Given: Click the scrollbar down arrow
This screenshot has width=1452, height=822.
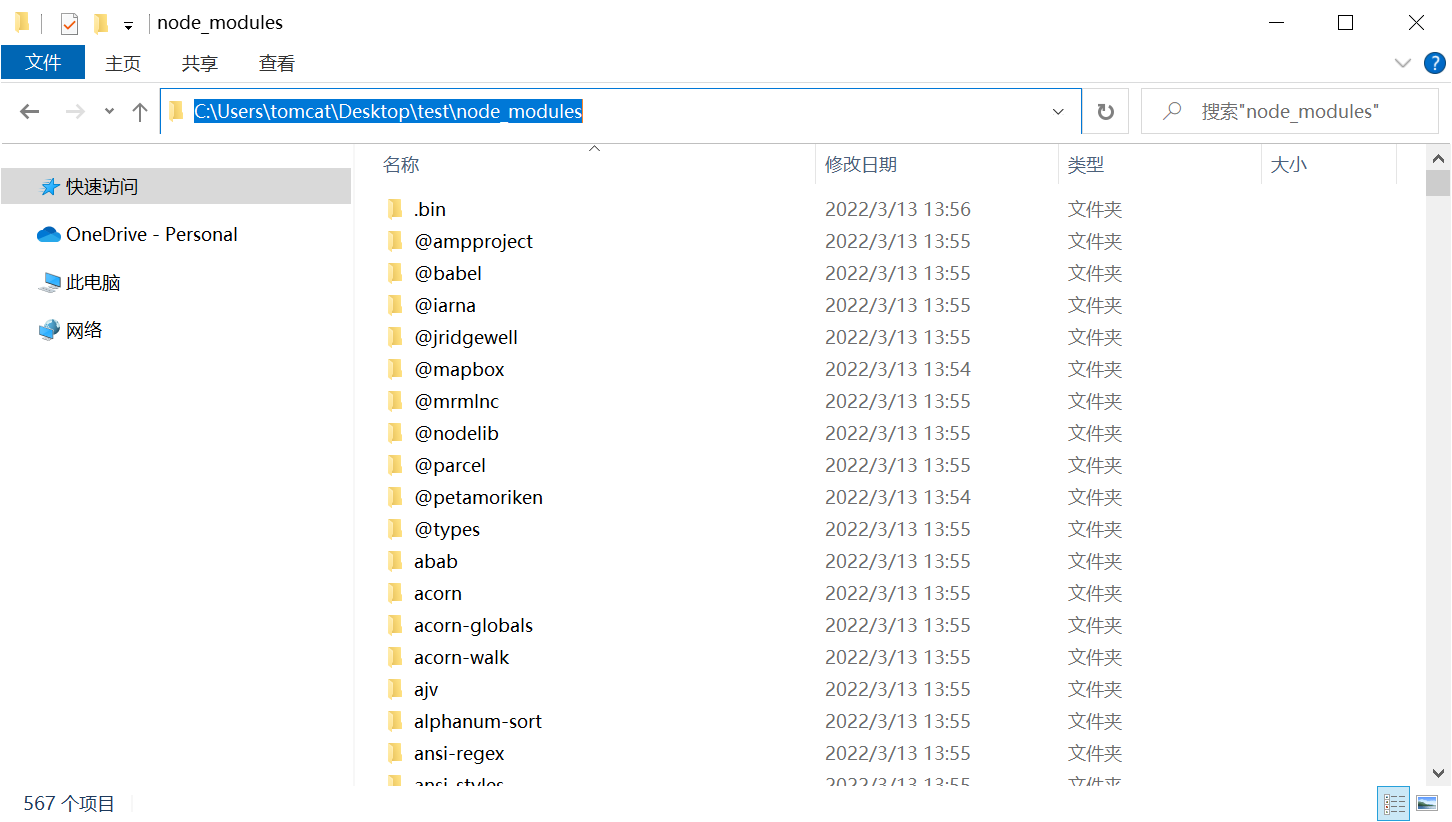Looking at the screenshot, I should (x=1438, y=772).
